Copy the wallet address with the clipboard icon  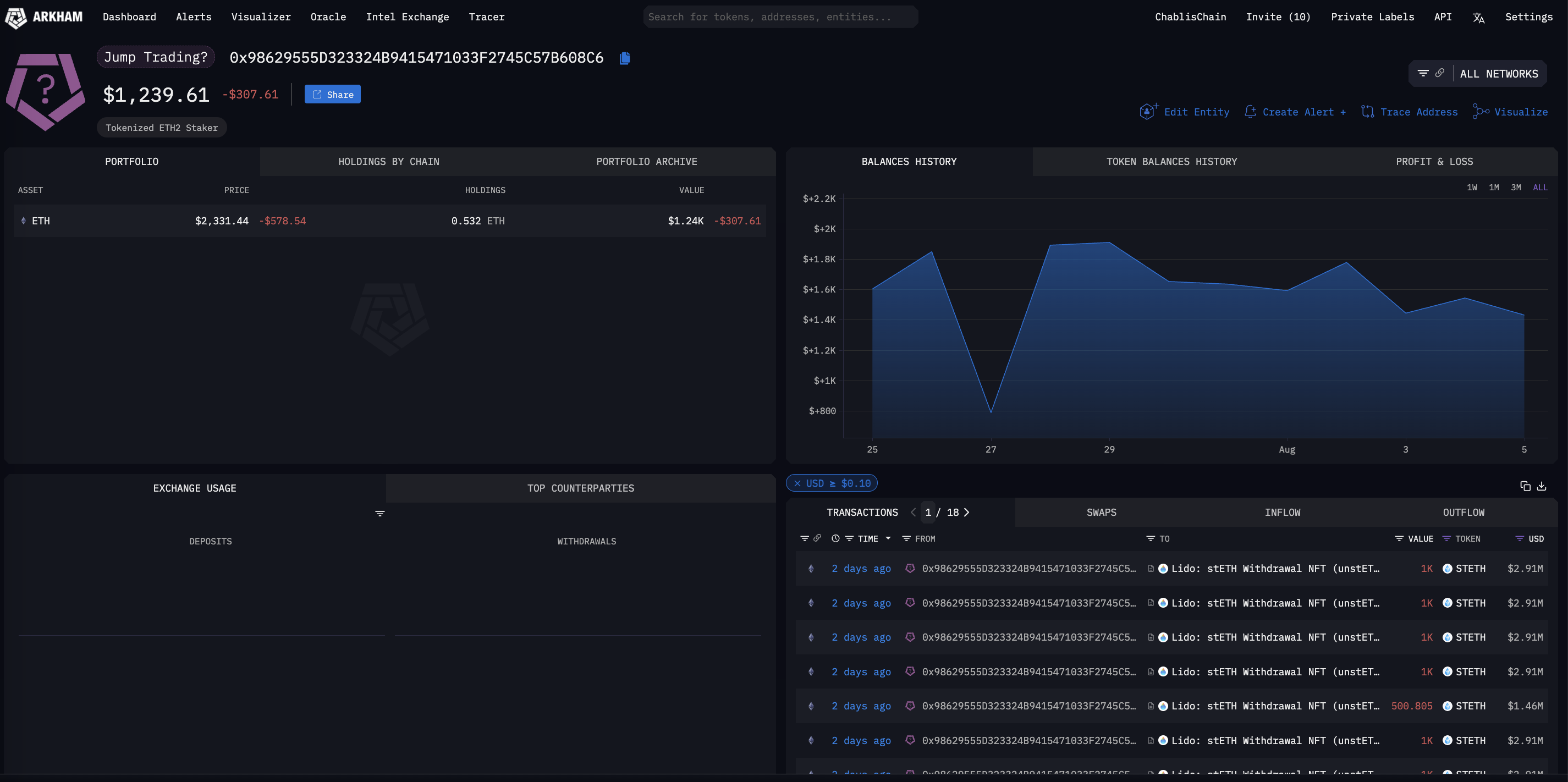[625, 58]
